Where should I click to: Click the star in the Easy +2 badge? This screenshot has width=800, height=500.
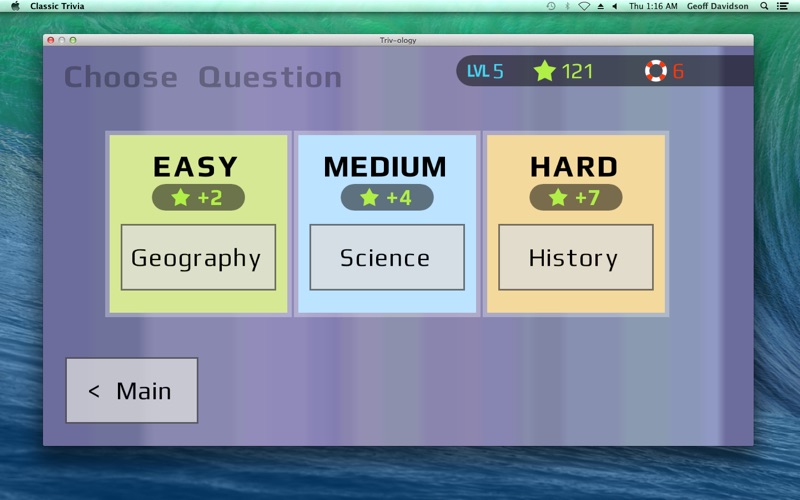[181, 198]
